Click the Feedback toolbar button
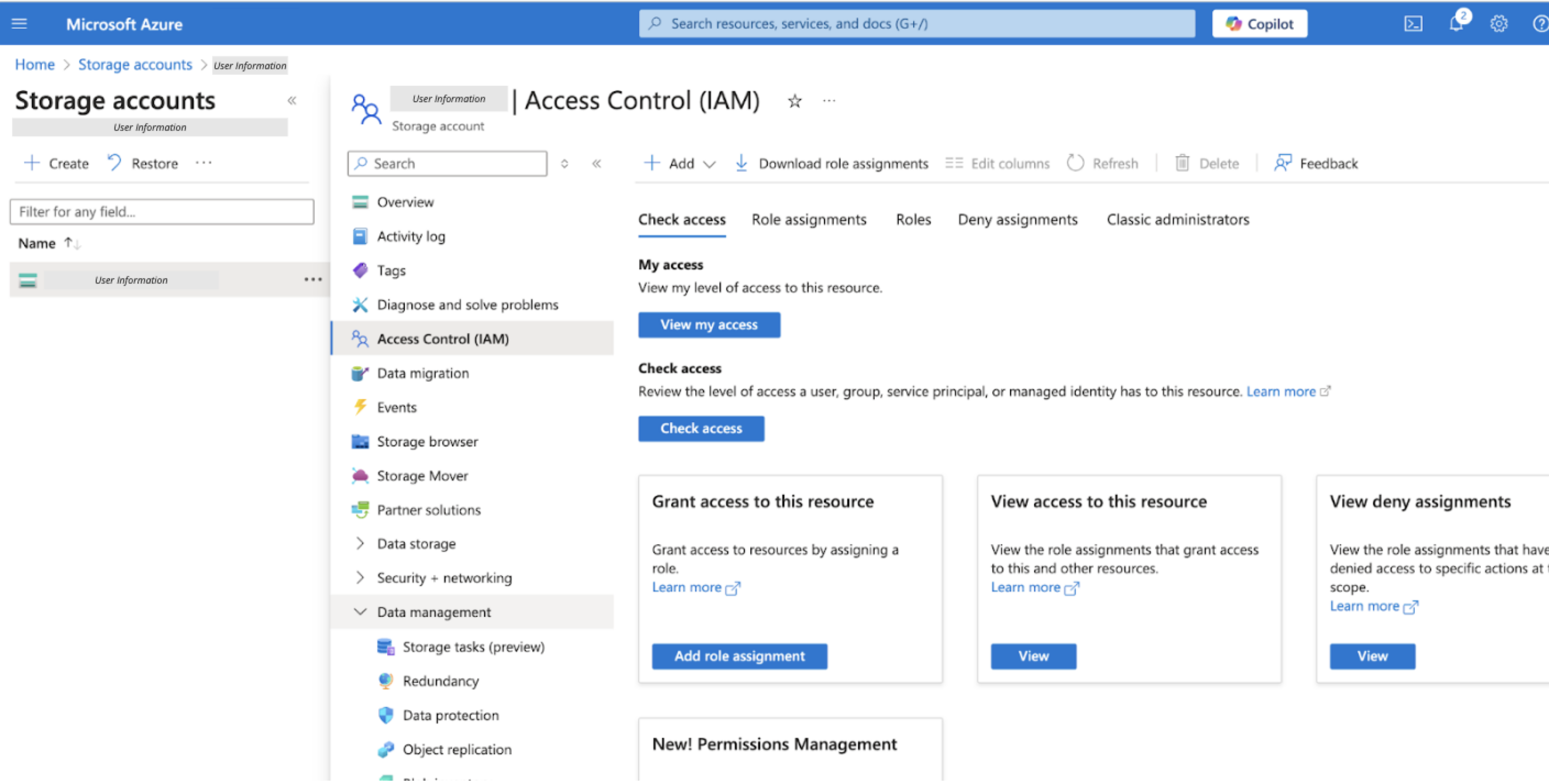Screen dimensions: 1549x784 pyautogui.click(x=1316, y=163)
